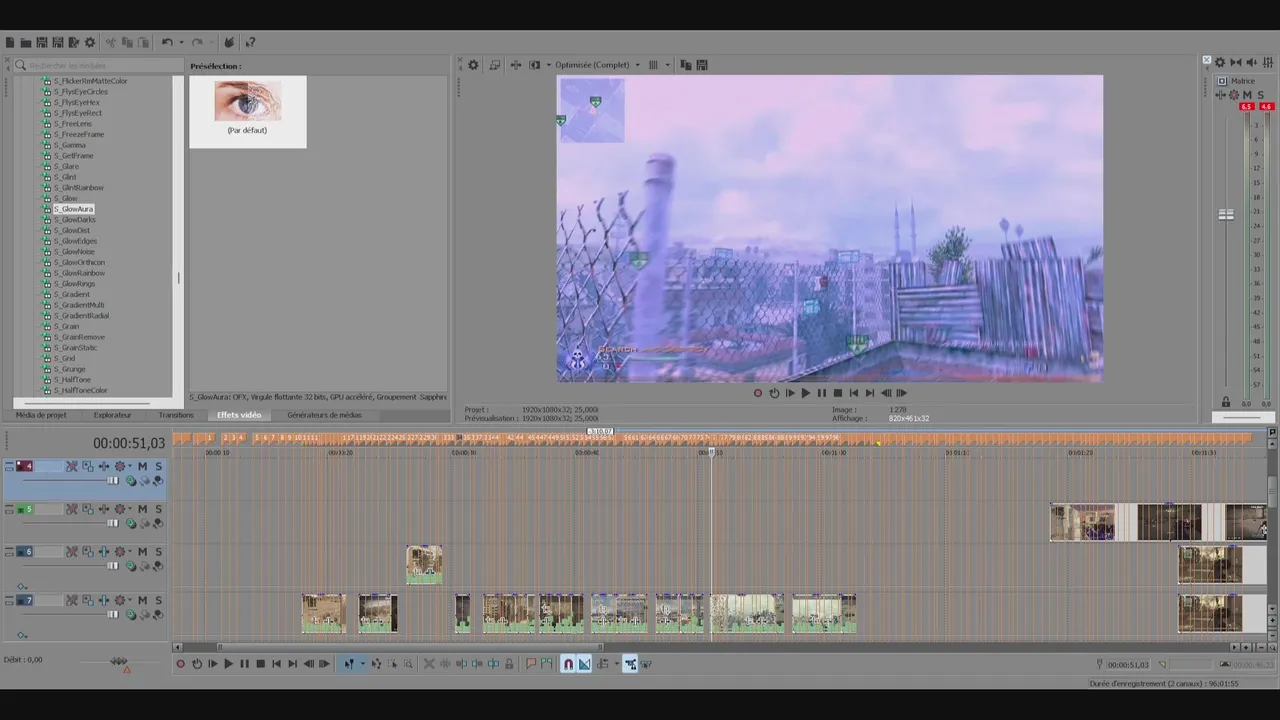Screen dimensions: 1280x720
Task: Open compositing mode on track 6
Action: [131, 566]
